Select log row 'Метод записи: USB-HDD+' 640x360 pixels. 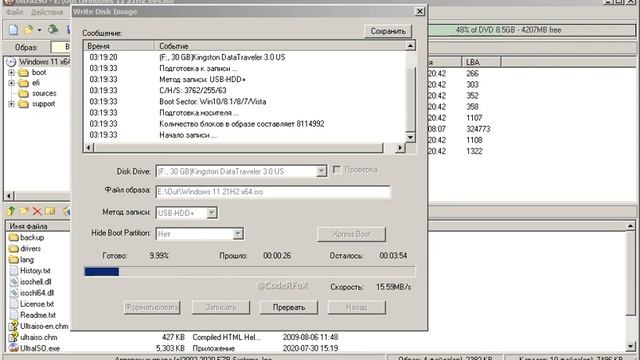(245, 80)
